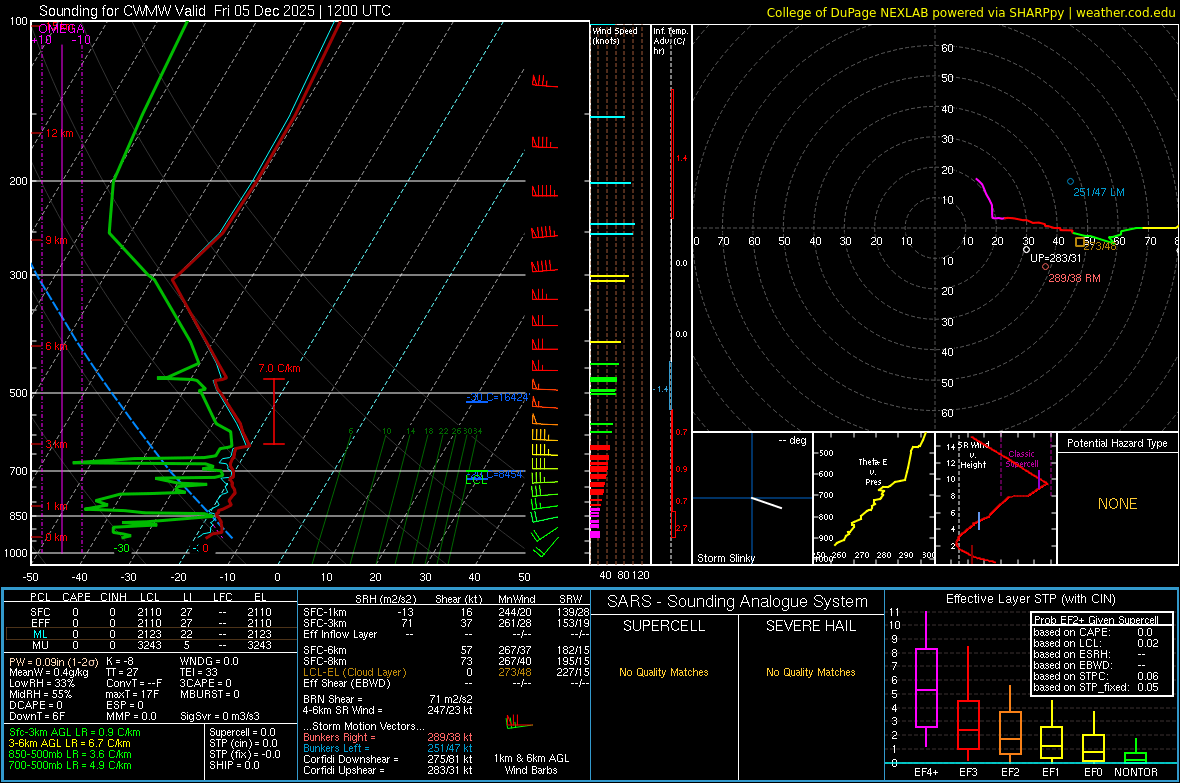Image resolution: width=1180 pixels, height=783 pixels.
Task: Click the 9 km height marker
Action: coord(56,240)
